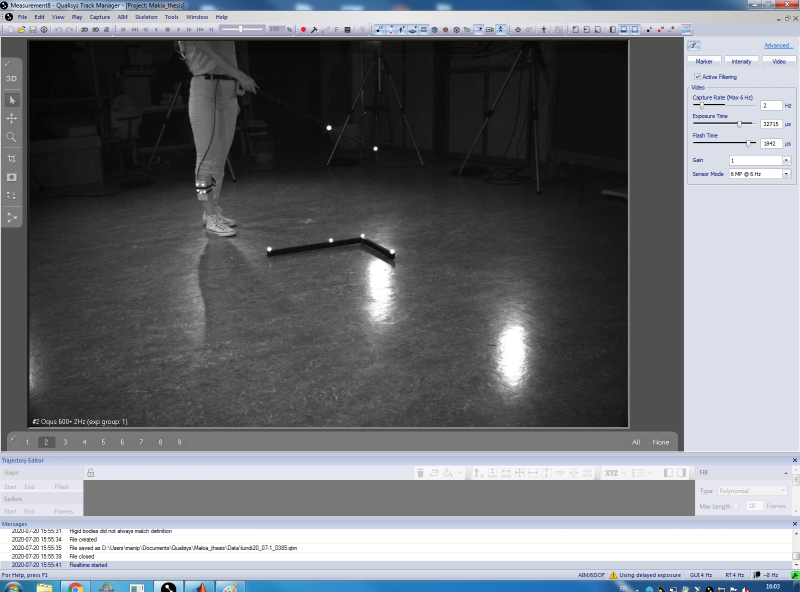Open project folder icon in toolbar

(21, 29)
